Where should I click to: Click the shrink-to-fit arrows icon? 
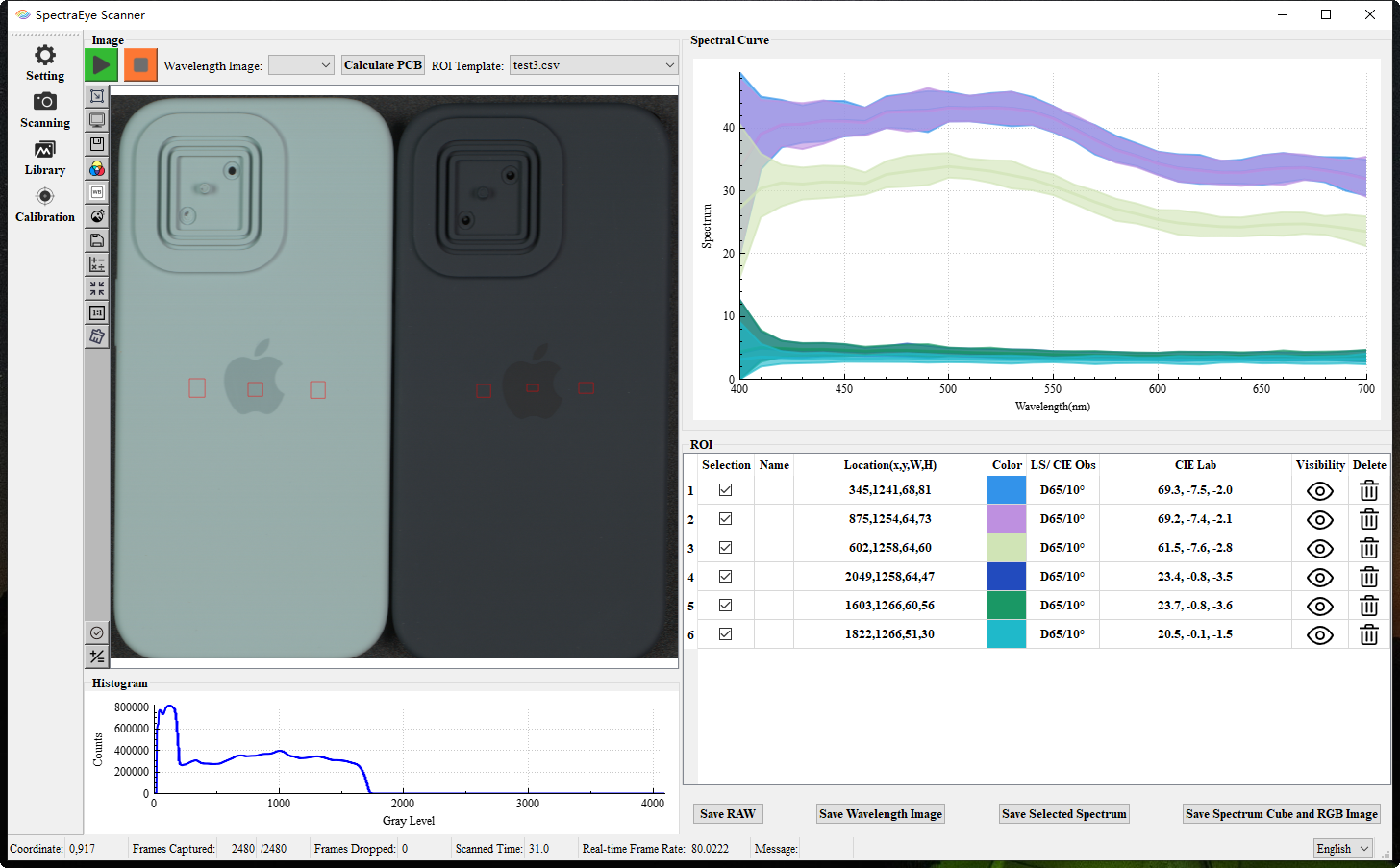[97, 288]
